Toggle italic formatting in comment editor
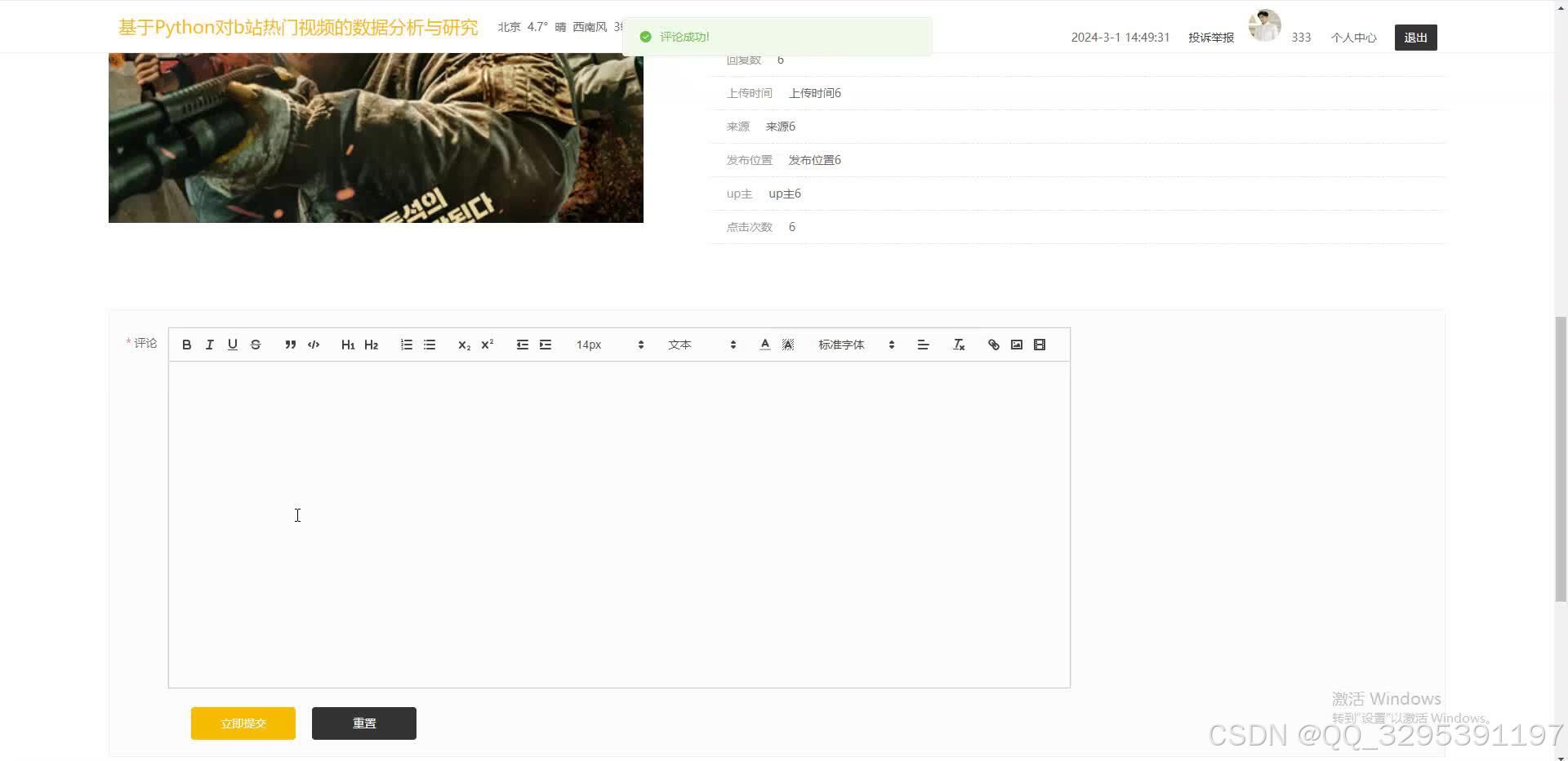This screenshot has height=761, width=1568. pos(209,345)
